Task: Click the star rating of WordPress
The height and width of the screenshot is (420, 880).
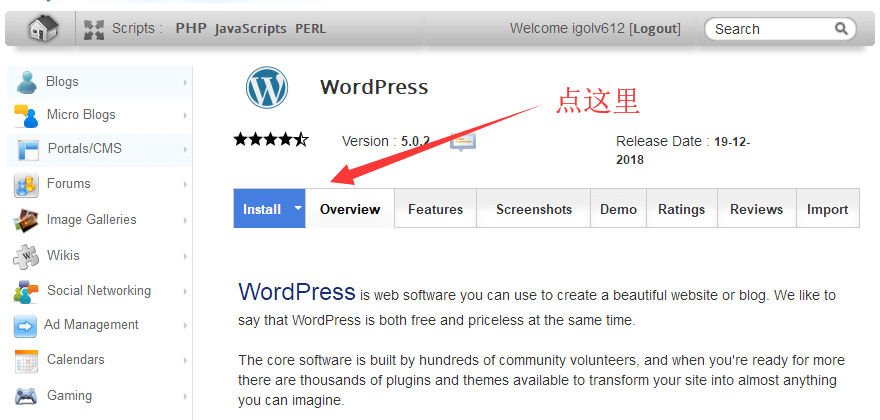Action: [x=271, y=139]
